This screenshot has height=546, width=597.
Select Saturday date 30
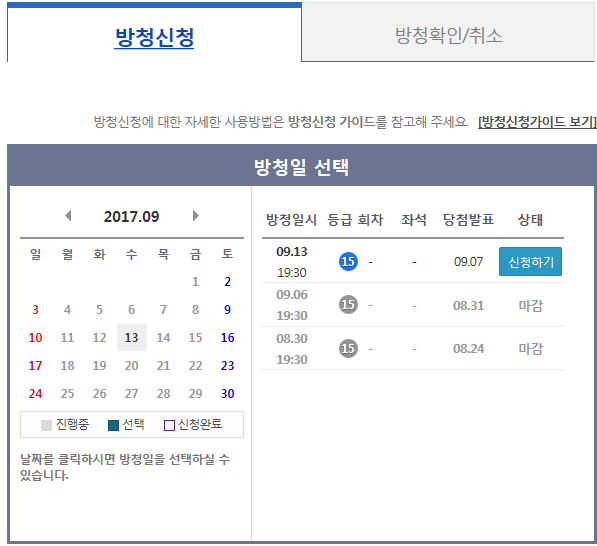[227, 393]
